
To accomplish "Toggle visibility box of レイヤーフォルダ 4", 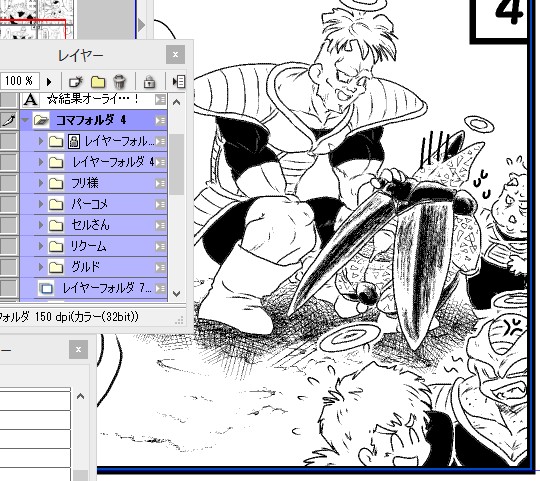I will (x=9, y=163).
